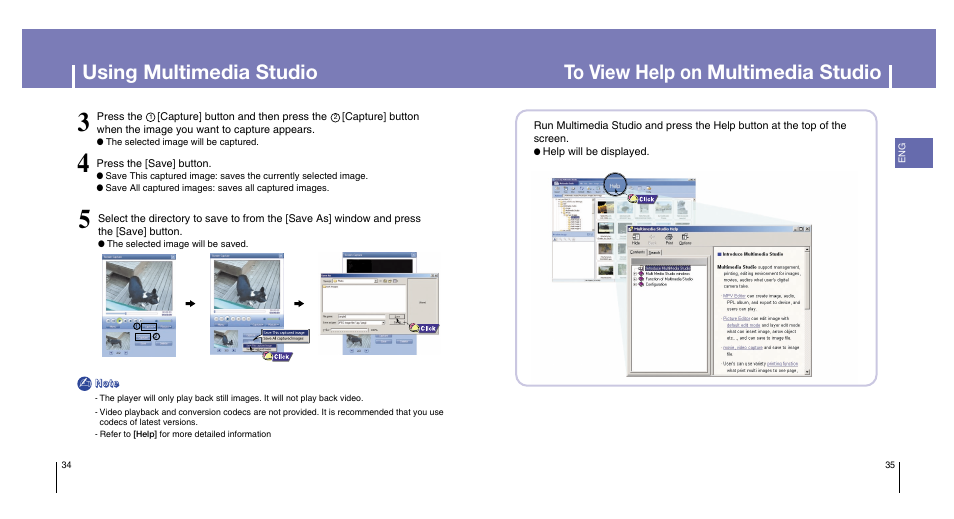Click the File name field in Save As dialog
The image size is (954, 519).
tap(361, 316)
